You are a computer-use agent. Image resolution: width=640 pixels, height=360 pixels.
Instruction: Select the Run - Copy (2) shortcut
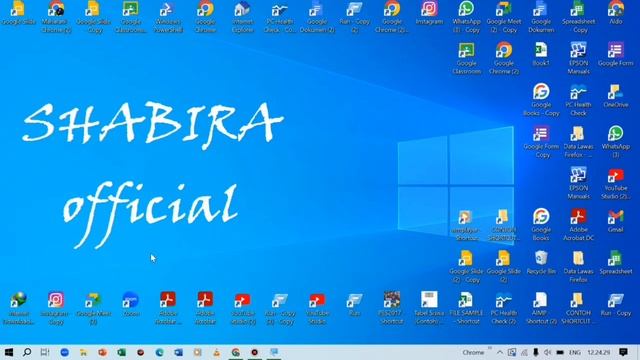(355, 16)
